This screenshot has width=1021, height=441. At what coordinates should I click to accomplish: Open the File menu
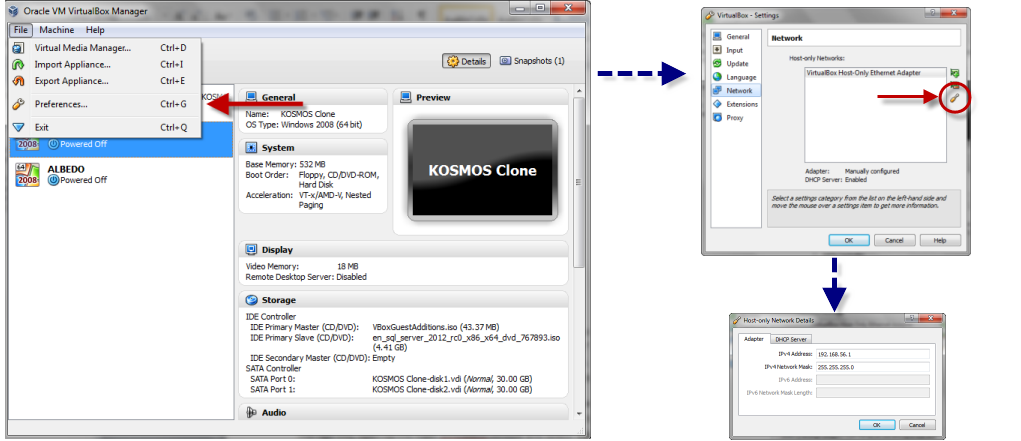click(20, 30)
